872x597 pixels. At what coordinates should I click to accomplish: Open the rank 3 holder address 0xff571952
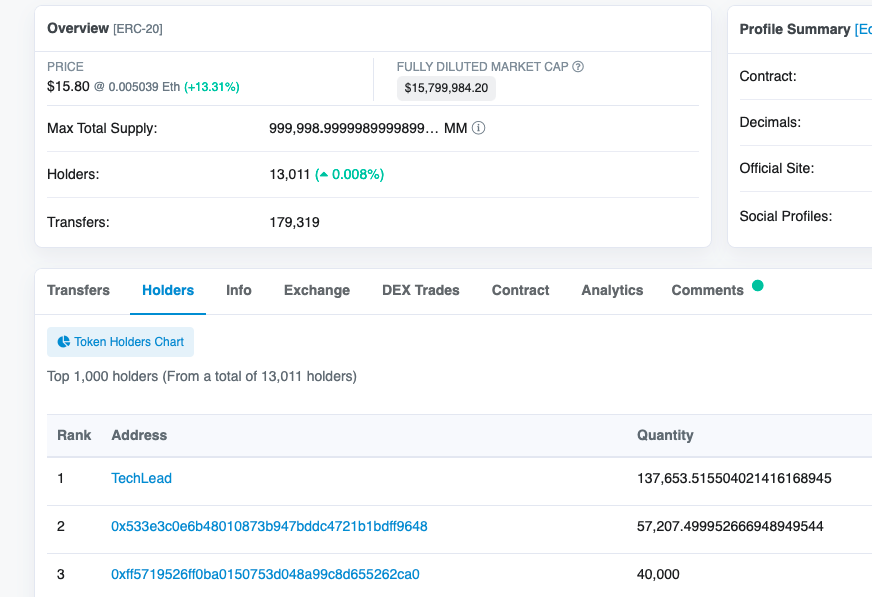(x=265, y=574)
